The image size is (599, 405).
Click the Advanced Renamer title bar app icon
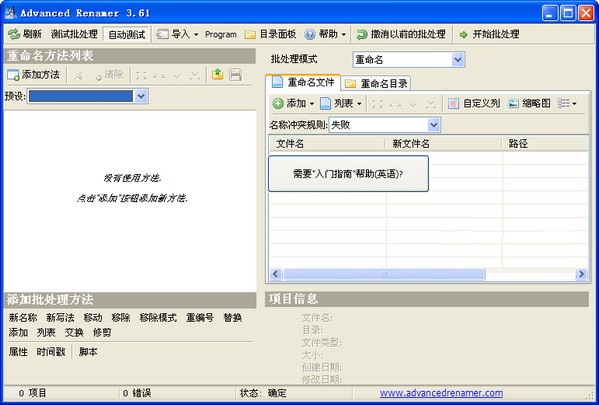pos(10,13)
